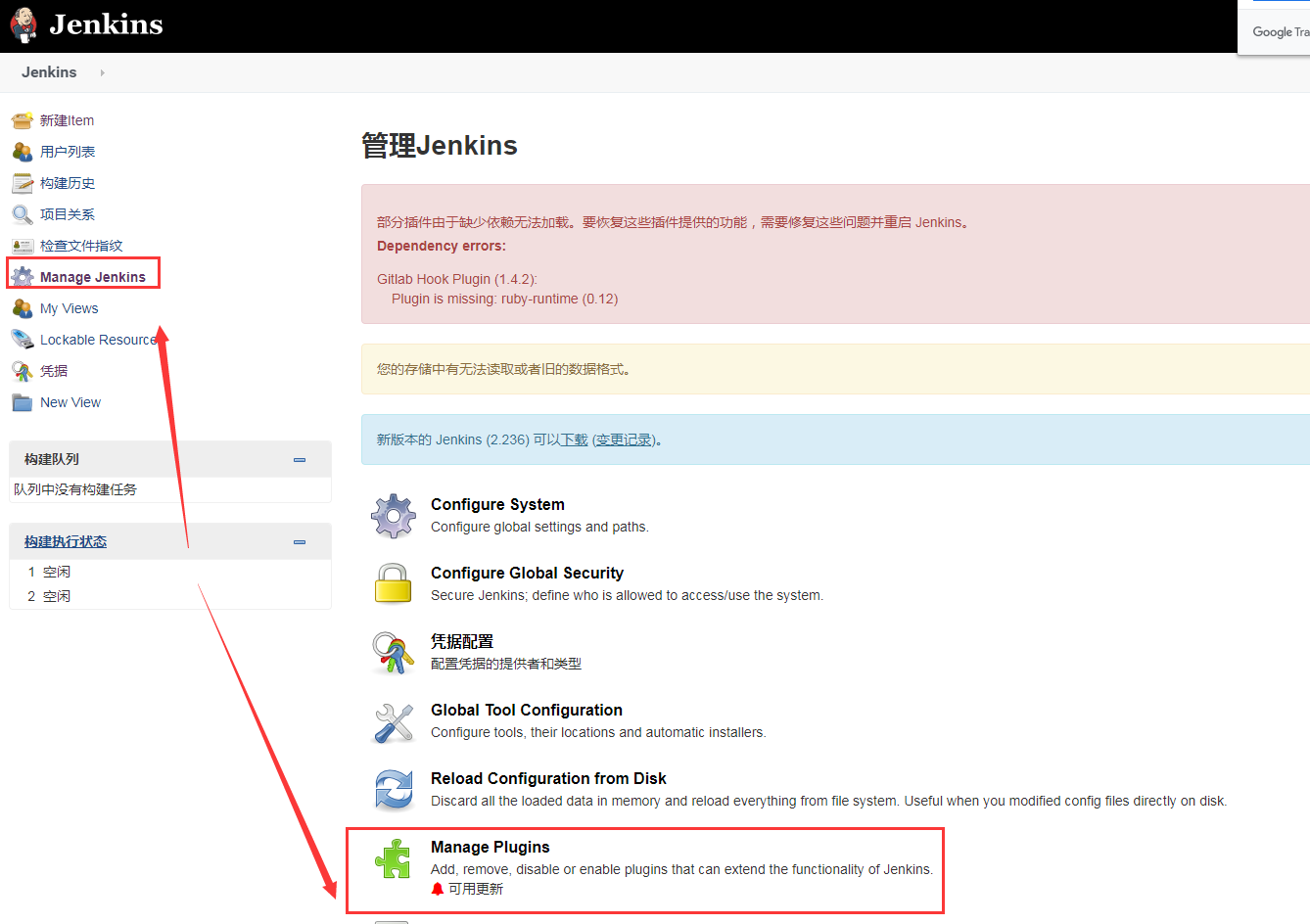
Task: Click the red bell 可用更新 notification icon
Action: point(438,889)
